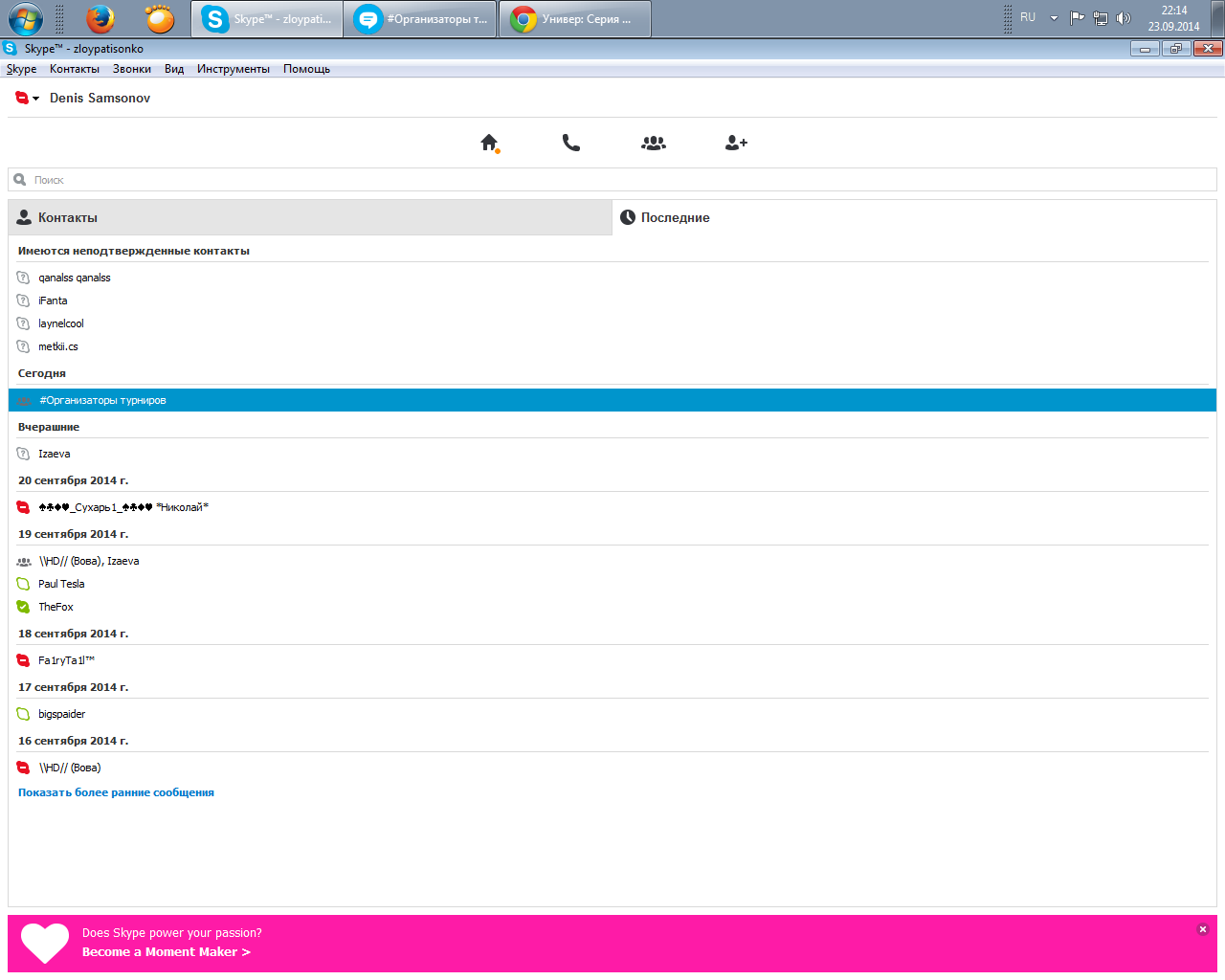Select the laynelcool contact
Viewport: 1225px width, 980px height.
pos(612,323)
